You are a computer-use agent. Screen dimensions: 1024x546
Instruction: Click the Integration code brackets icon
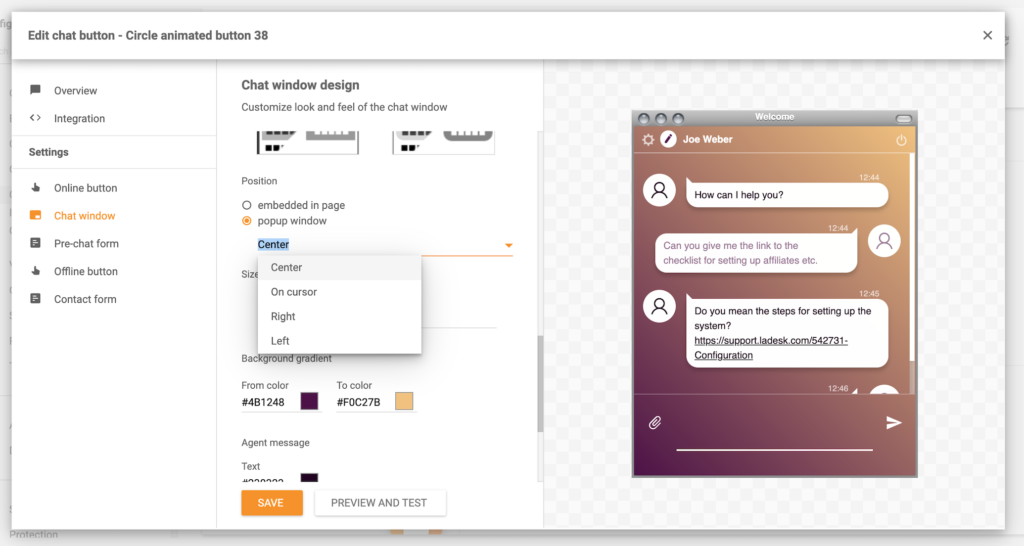point(36,118)
